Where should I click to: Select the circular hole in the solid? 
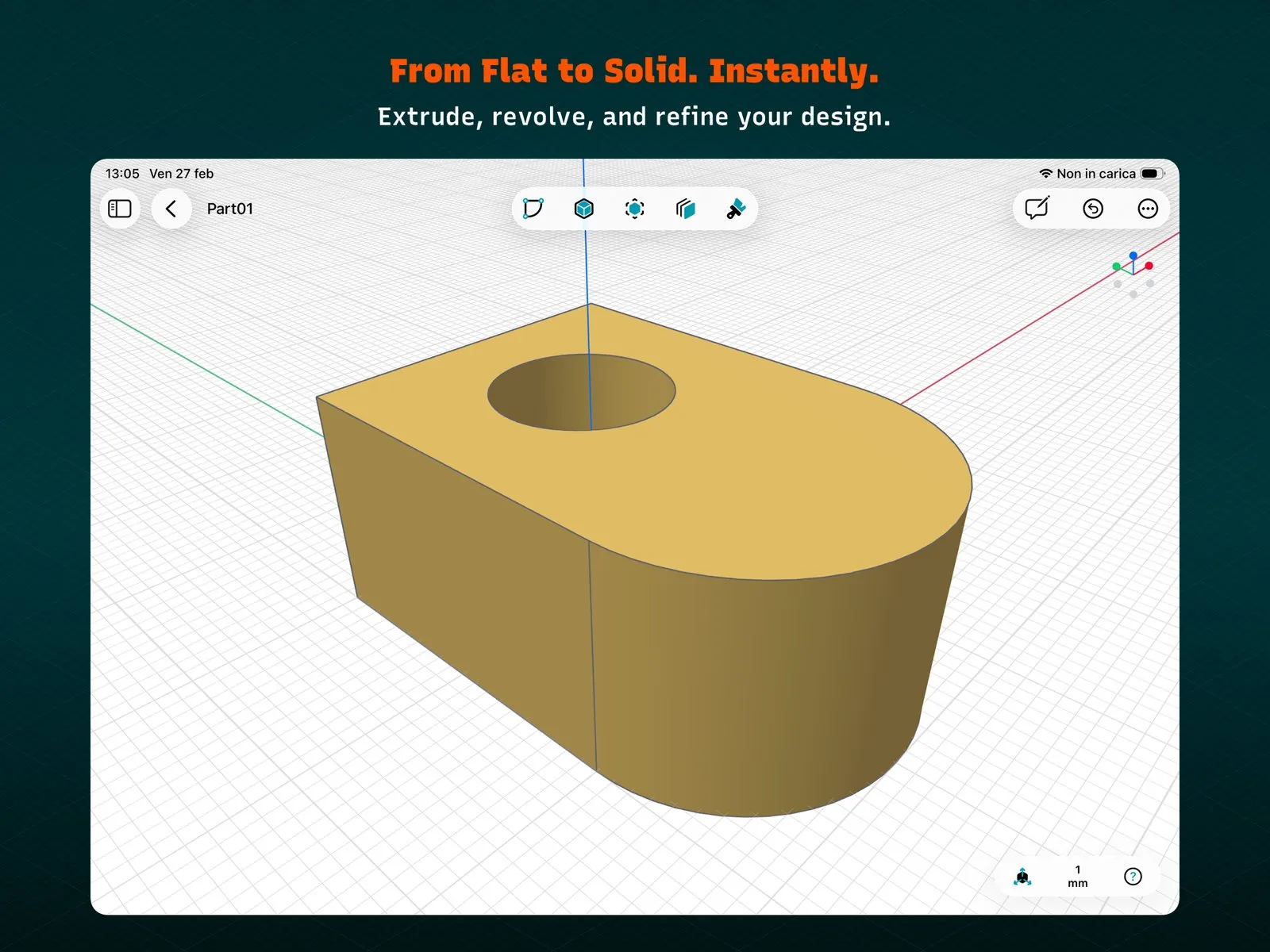pos(581,392)
